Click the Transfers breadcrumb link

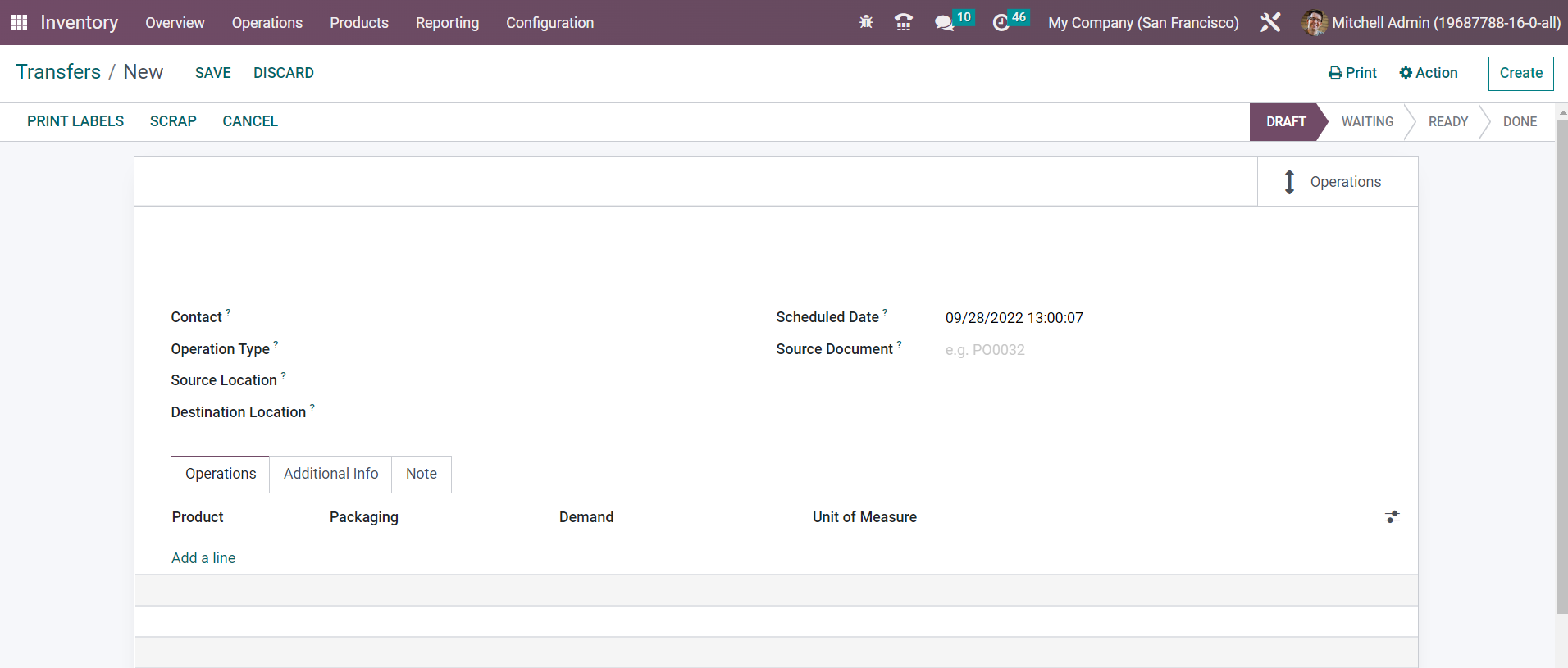[x=58, y=72]
